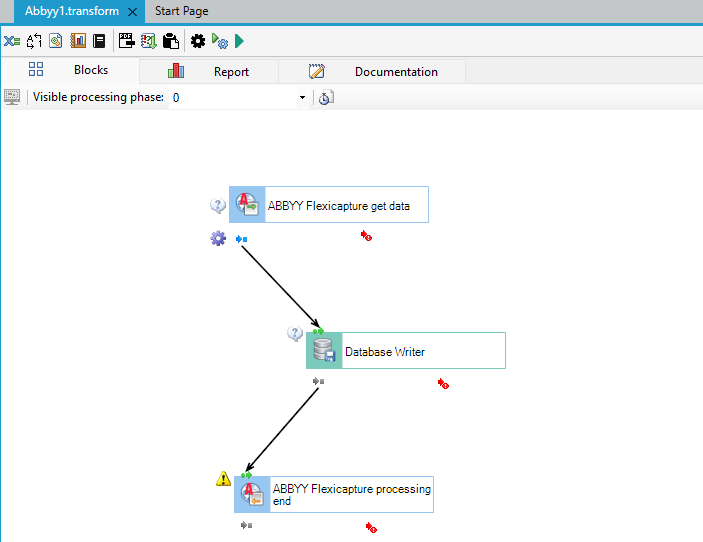The width and height of the screenshot is (703, 542).
Task: Click the PDF export toolbar icon
Action: click(126, 41)
